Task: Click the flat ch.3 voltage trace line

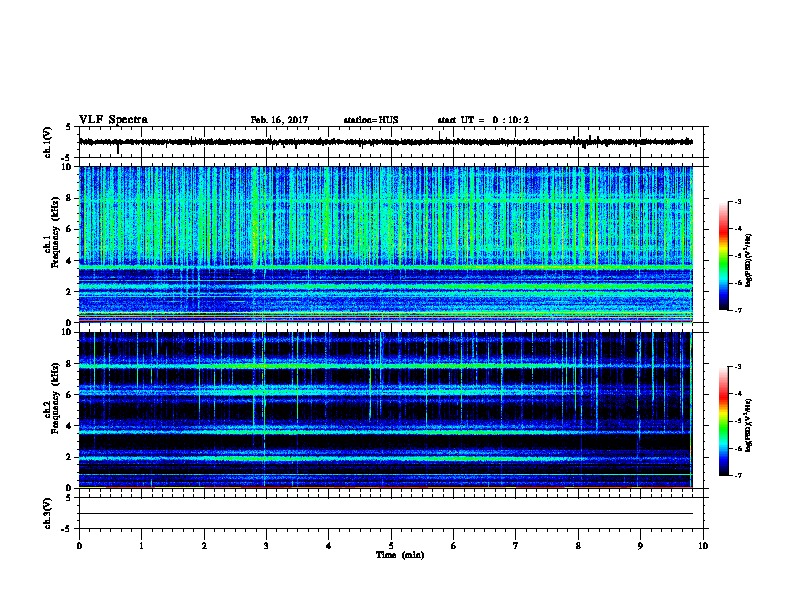Action: [x=386, y=514]
